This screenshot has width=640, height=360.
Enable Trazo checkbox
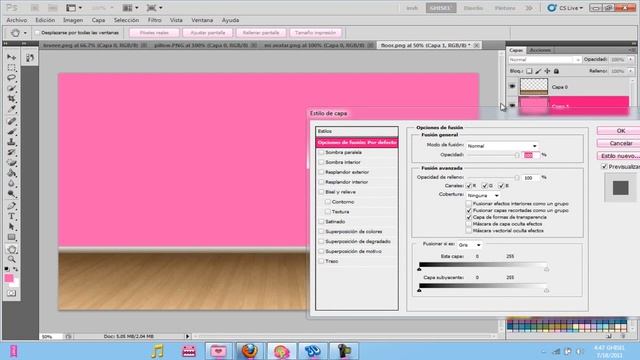point(321,261)
